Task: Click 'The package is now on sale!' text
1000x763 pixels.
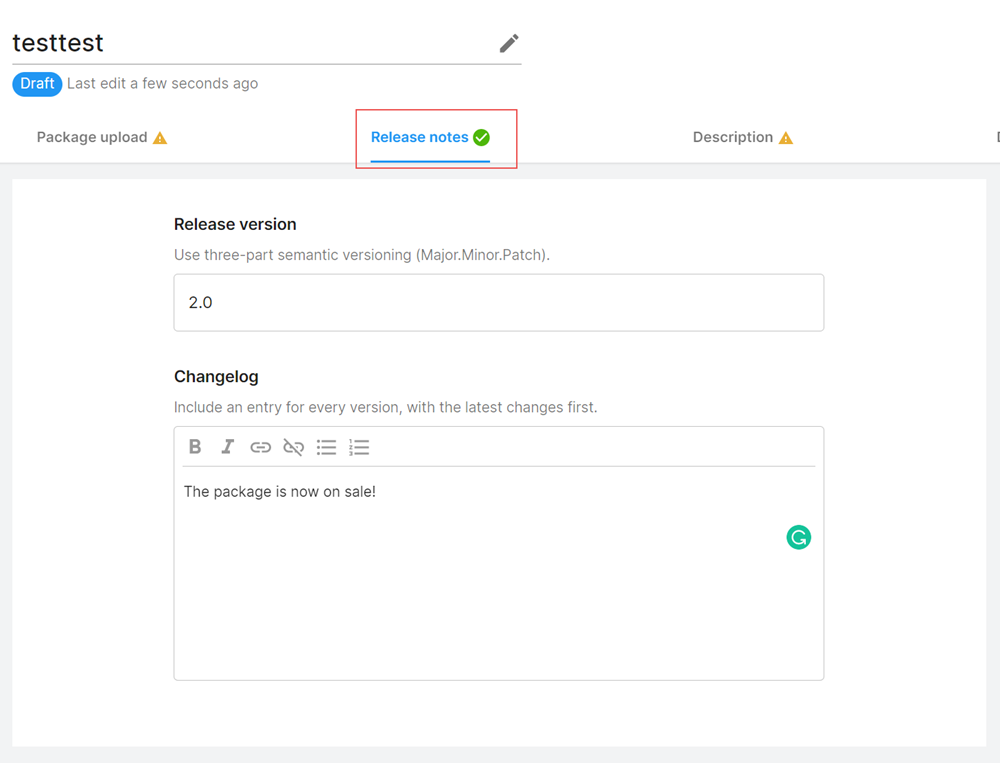Action: click(280, 491)
